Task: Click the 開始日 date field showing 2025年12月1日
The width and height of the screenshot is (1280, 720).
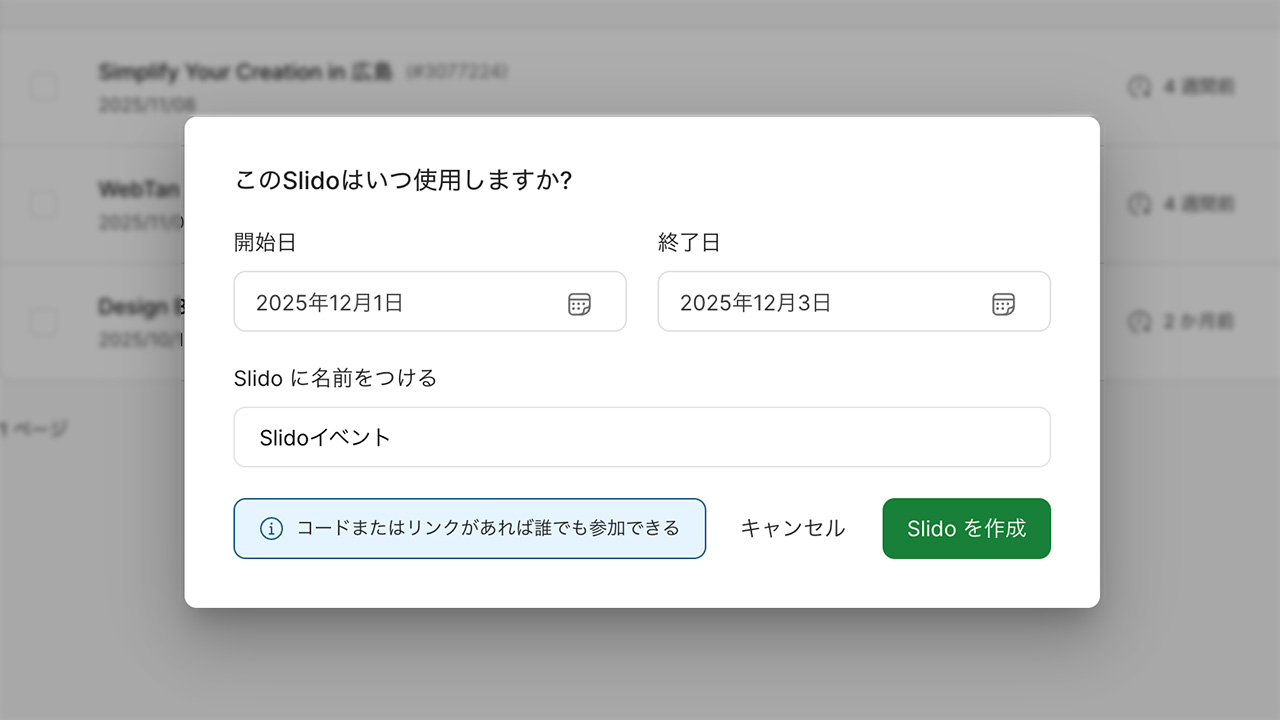Action: tap(400, 302)
